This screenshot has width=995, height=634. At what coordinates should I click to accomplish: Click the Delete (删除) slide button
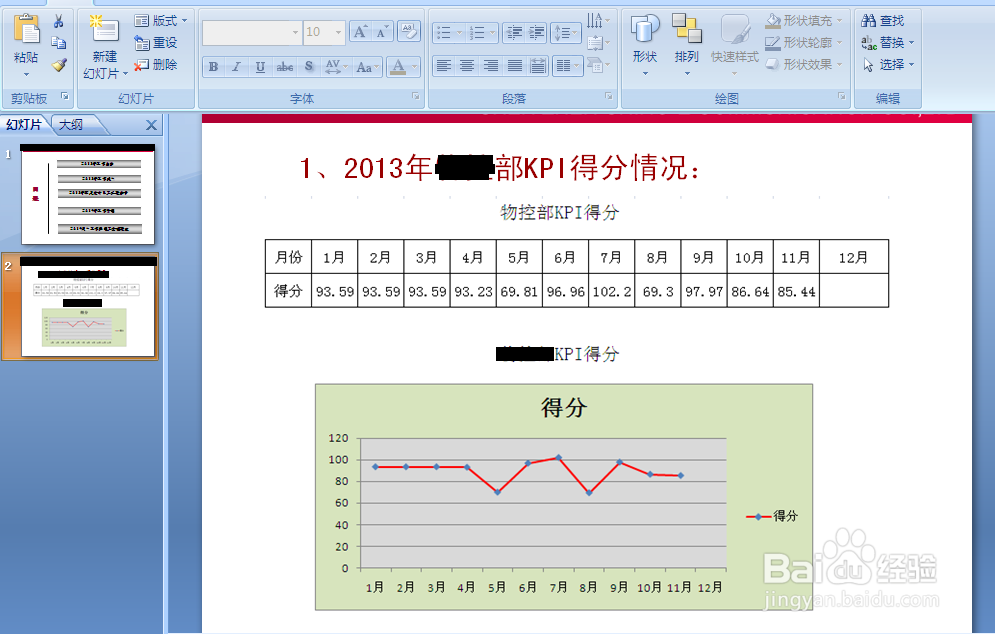155,65
